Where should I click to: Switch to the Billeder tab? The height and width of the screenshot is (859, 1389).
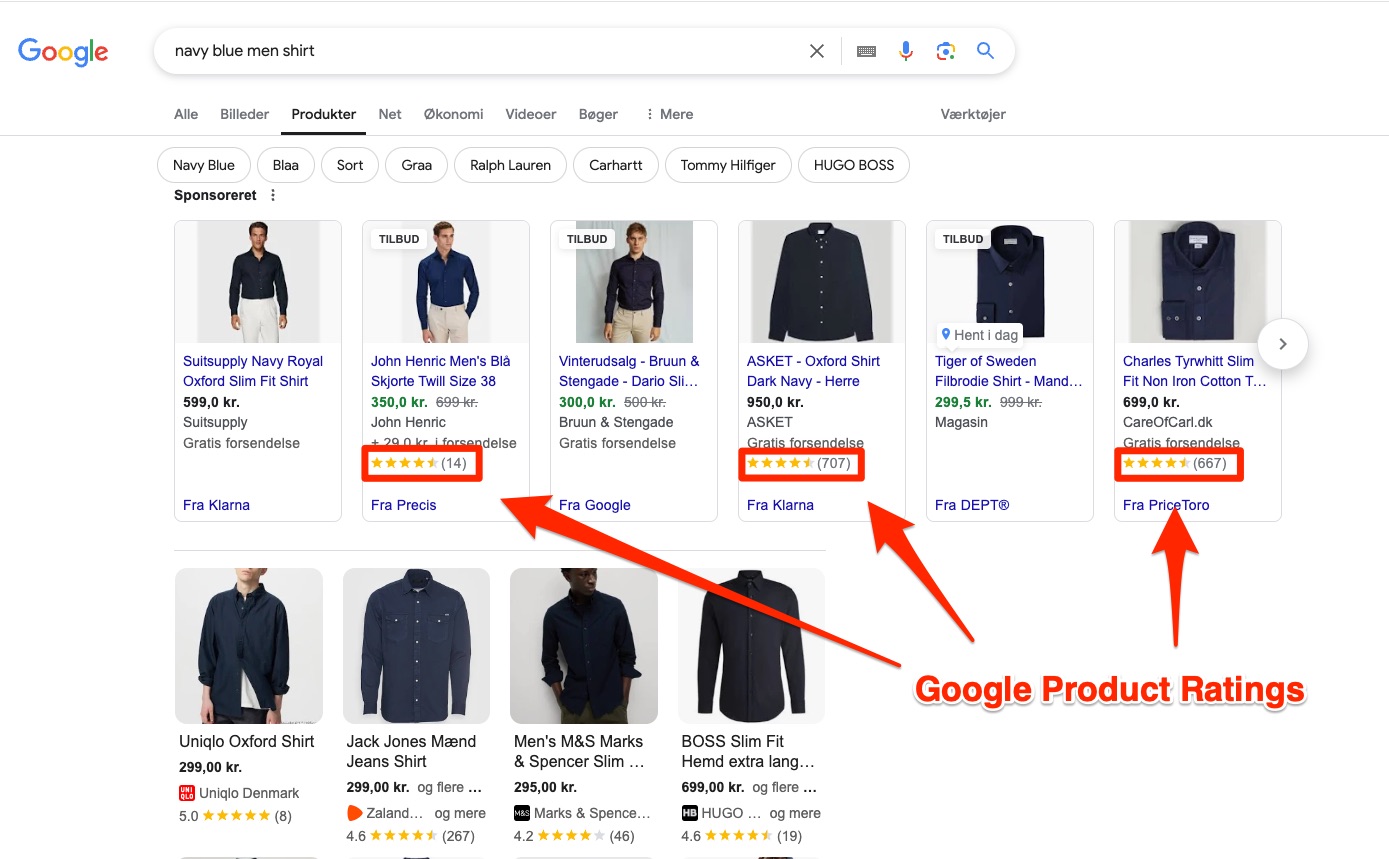click(245, 114)
